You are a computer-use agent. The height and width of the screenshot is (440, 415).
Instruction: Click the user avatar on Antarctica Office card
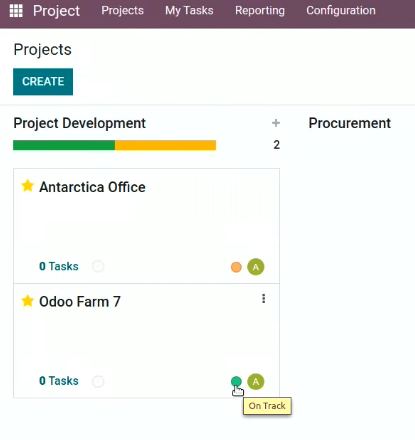point(256,267)
